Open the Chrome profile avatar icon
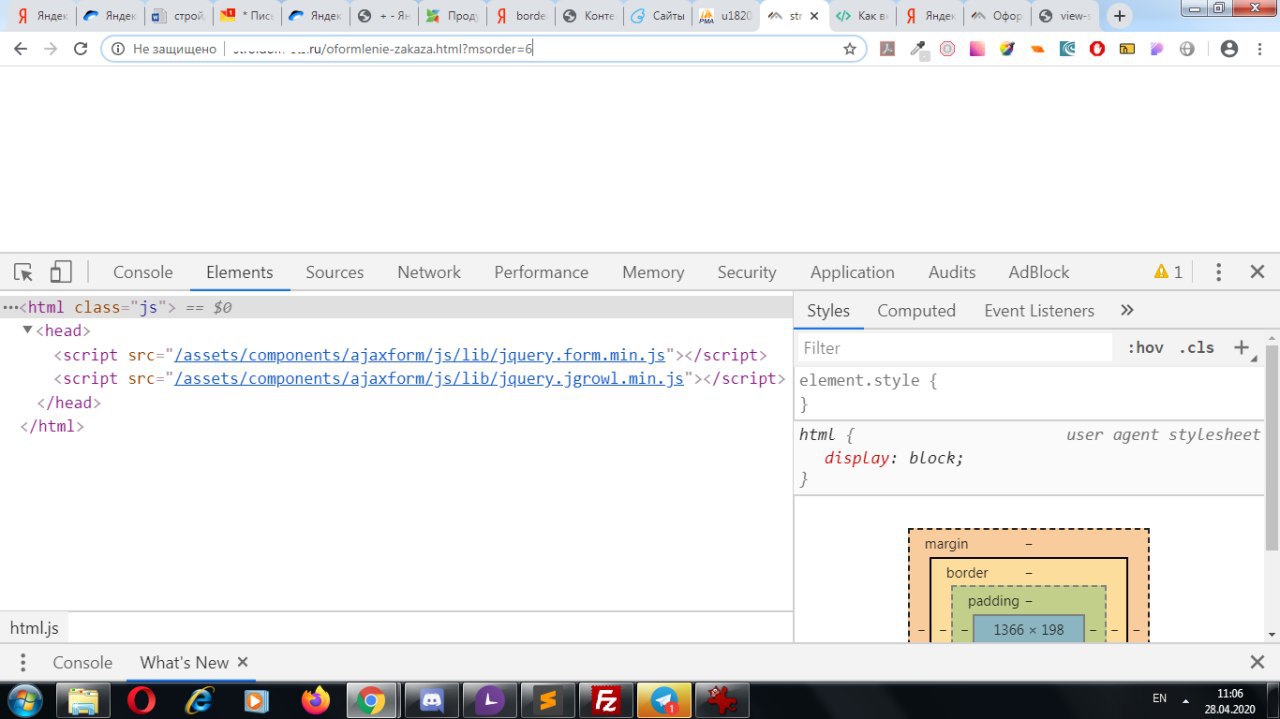The image size is (1280, 719). pyautogui.click(x=1230, y=49)
